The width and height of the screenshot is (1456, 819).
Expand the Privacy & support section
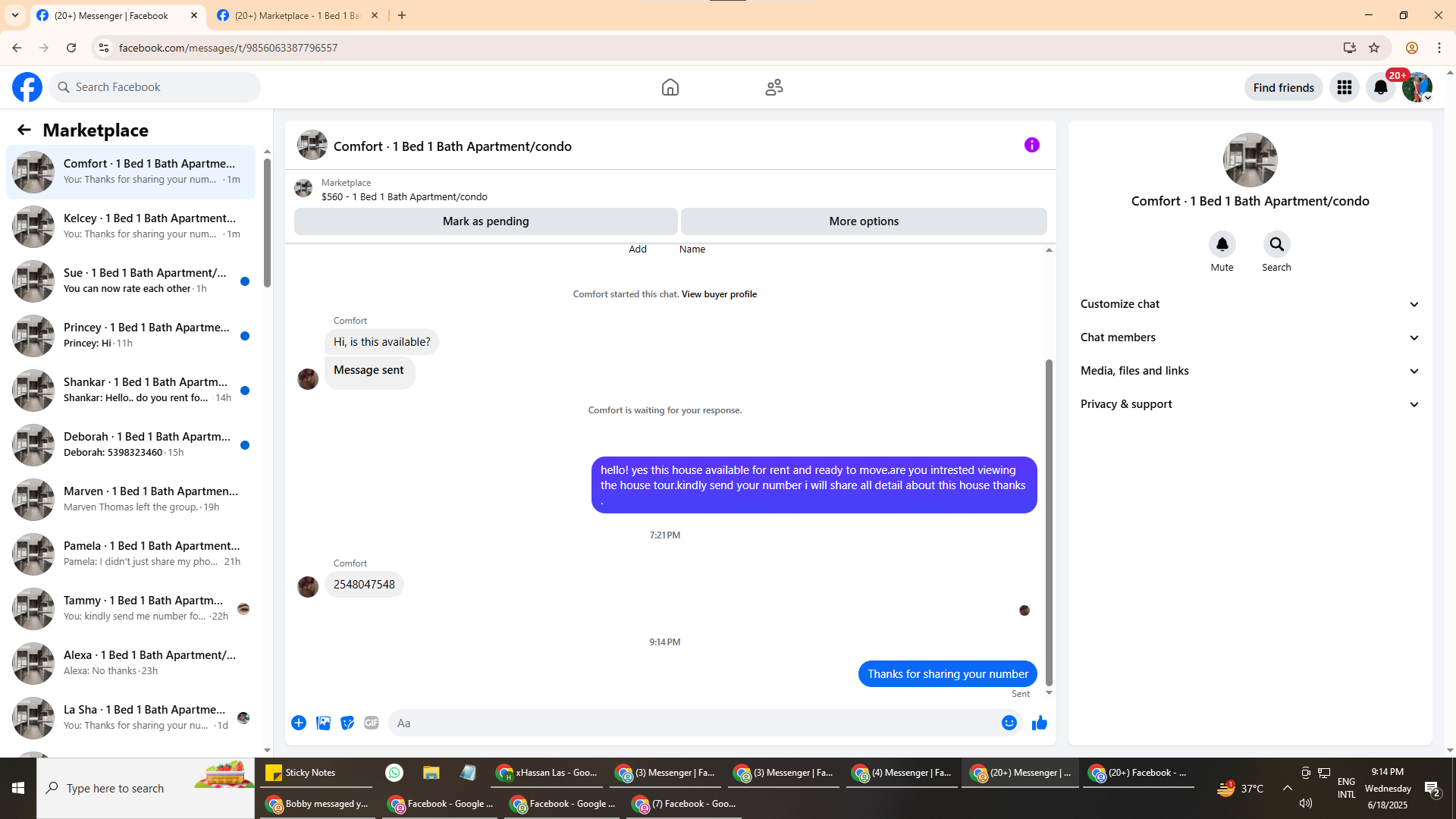point(1250,404)
